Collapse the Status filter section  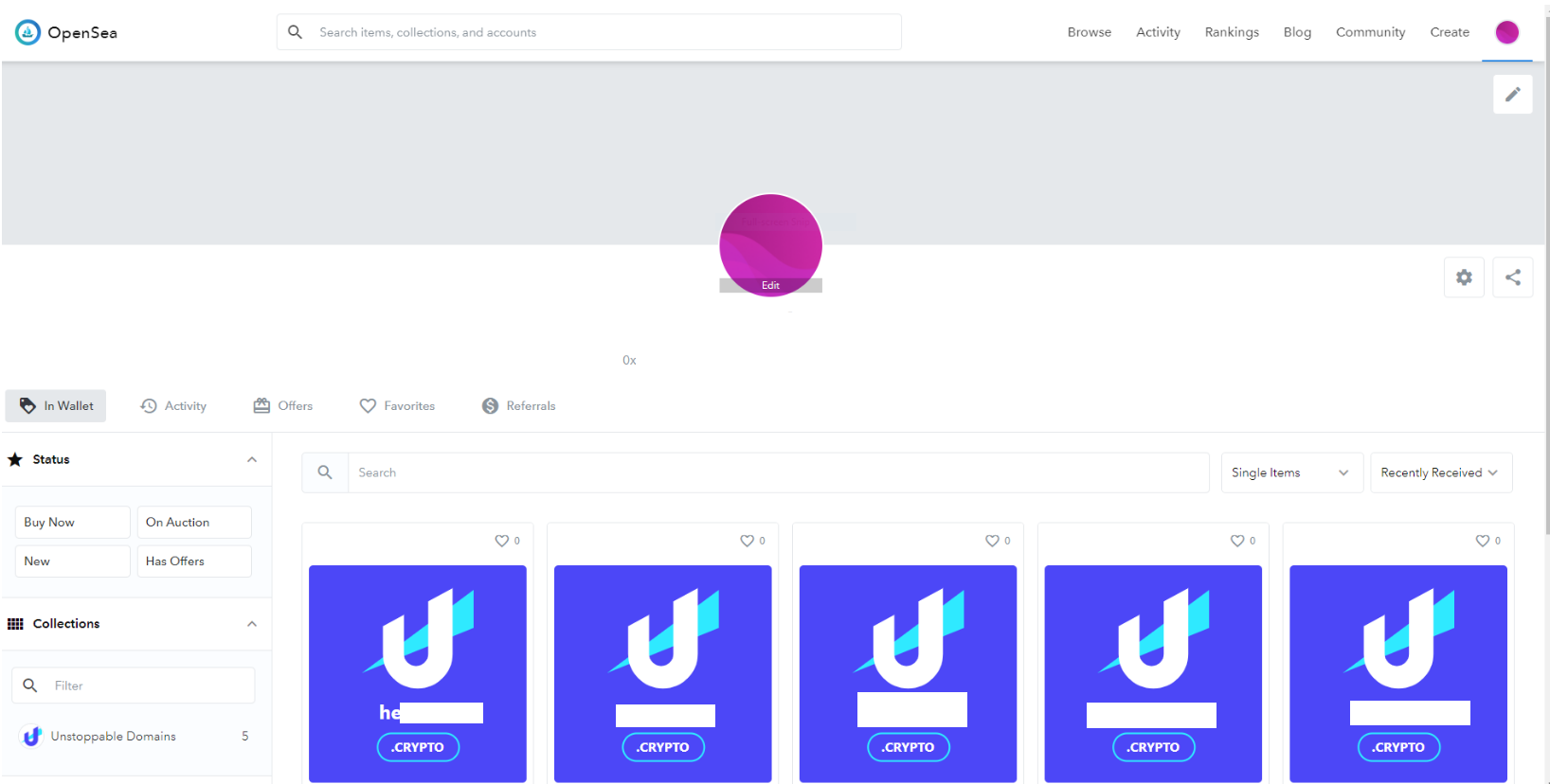pos(252,460)
